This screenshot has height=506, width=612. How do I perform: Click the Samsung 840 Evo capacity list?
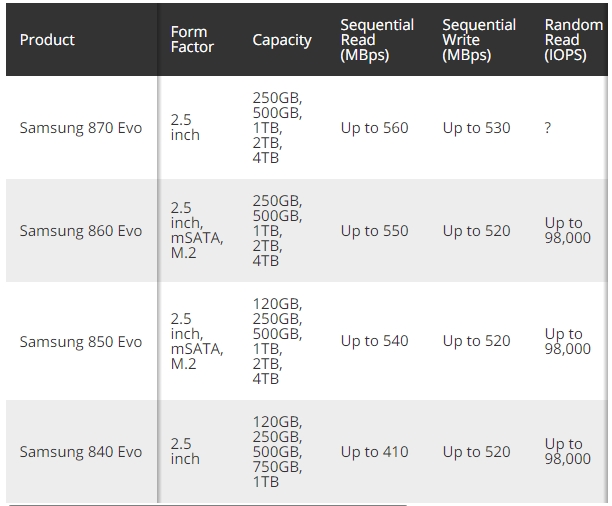(x=277, y=452)
